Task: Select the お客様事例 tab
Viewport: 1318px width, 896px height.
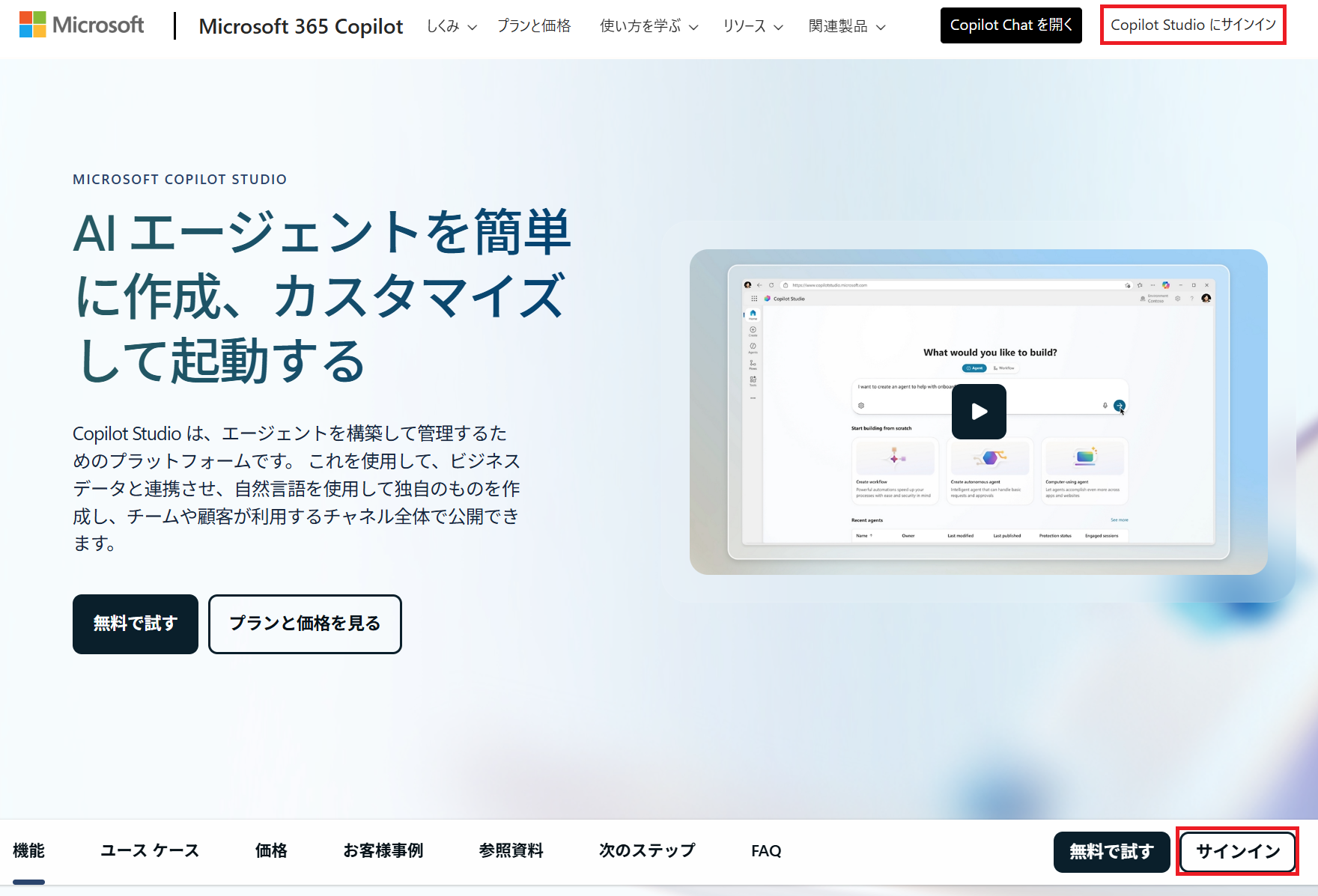Action: point(383,851)
